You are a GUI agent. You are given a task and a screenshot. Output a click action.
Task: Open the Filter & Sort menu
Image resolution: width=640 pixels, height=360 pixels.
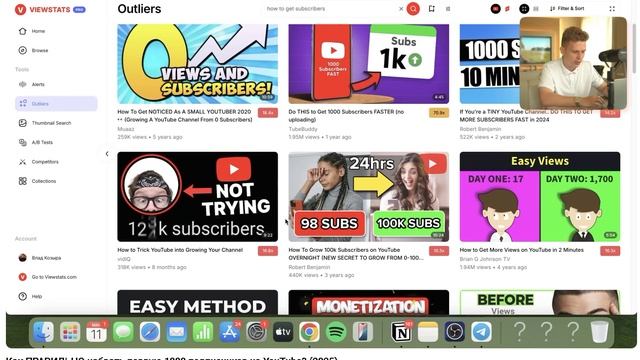click(567, 9)
